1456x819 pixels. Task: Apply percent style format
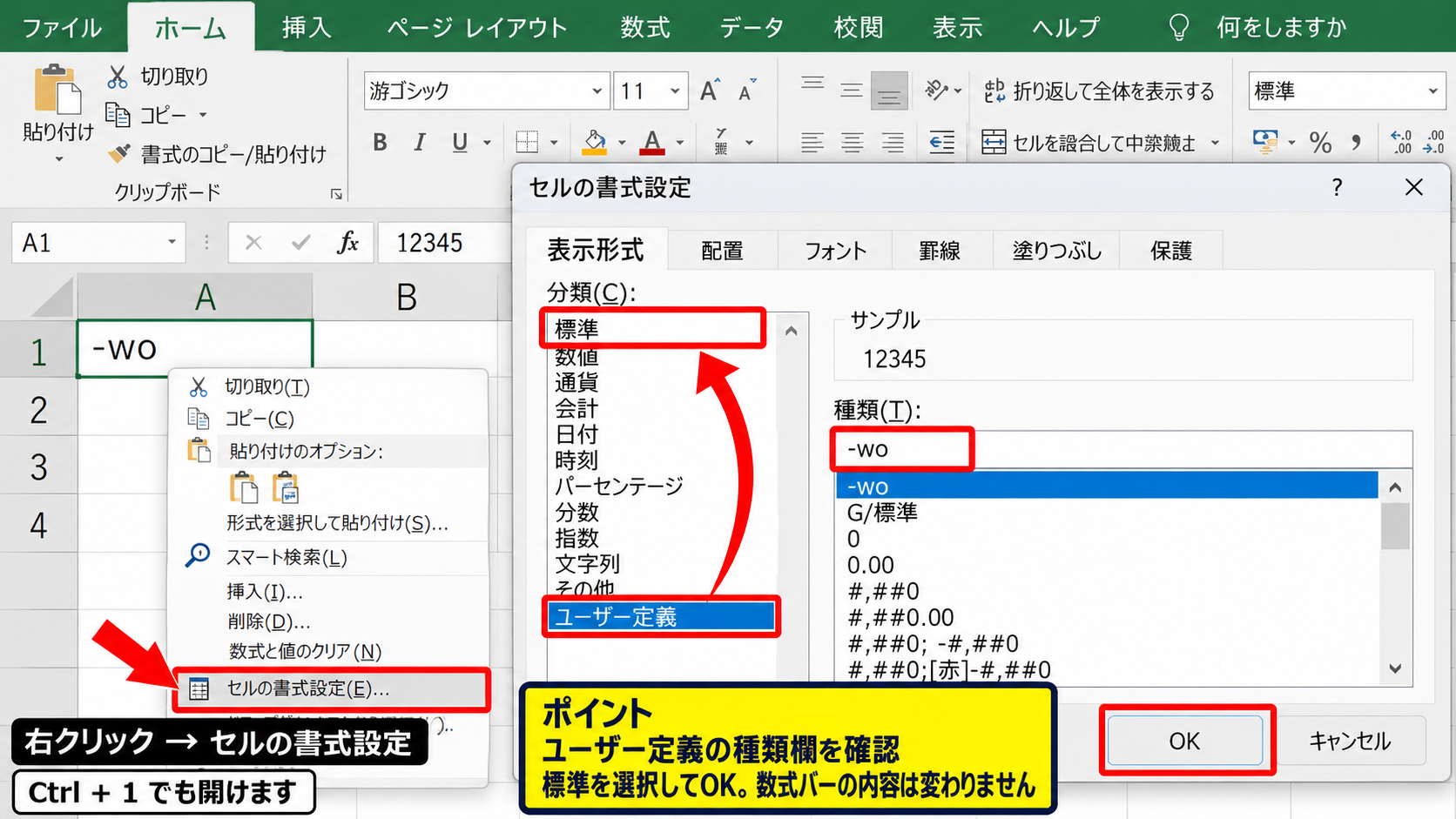click(1320, 142)
